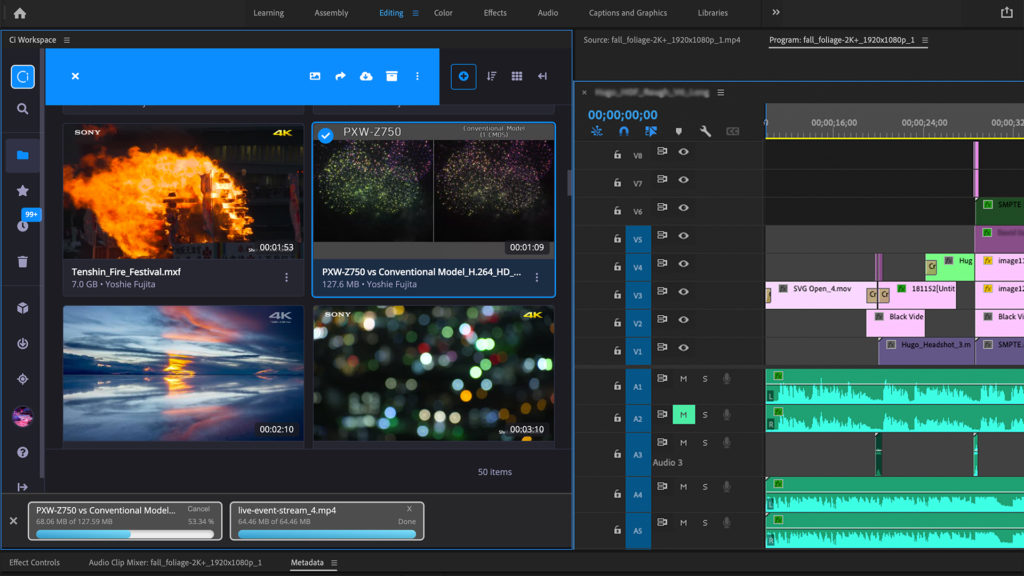Viewport: 1024px width, 576px height.
Task: Hide track V8 with eye icon
Action: (683, 152)
